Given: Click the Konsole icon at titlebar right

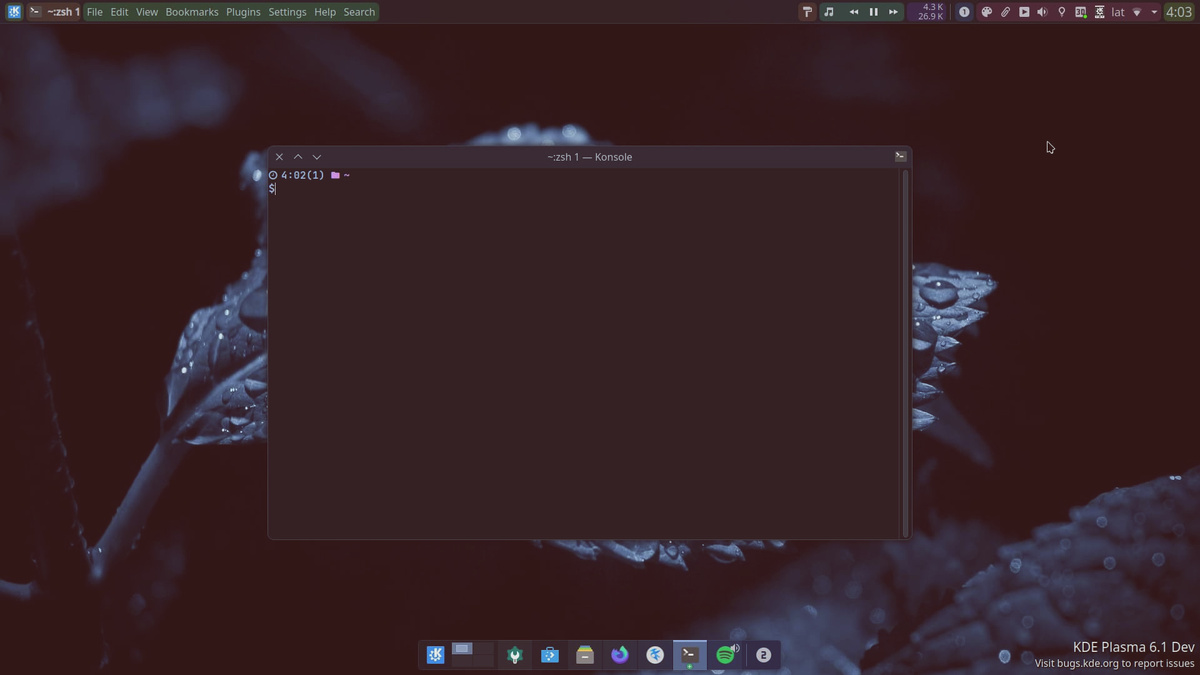Looking at the screenshot, I should coord(900,156).
